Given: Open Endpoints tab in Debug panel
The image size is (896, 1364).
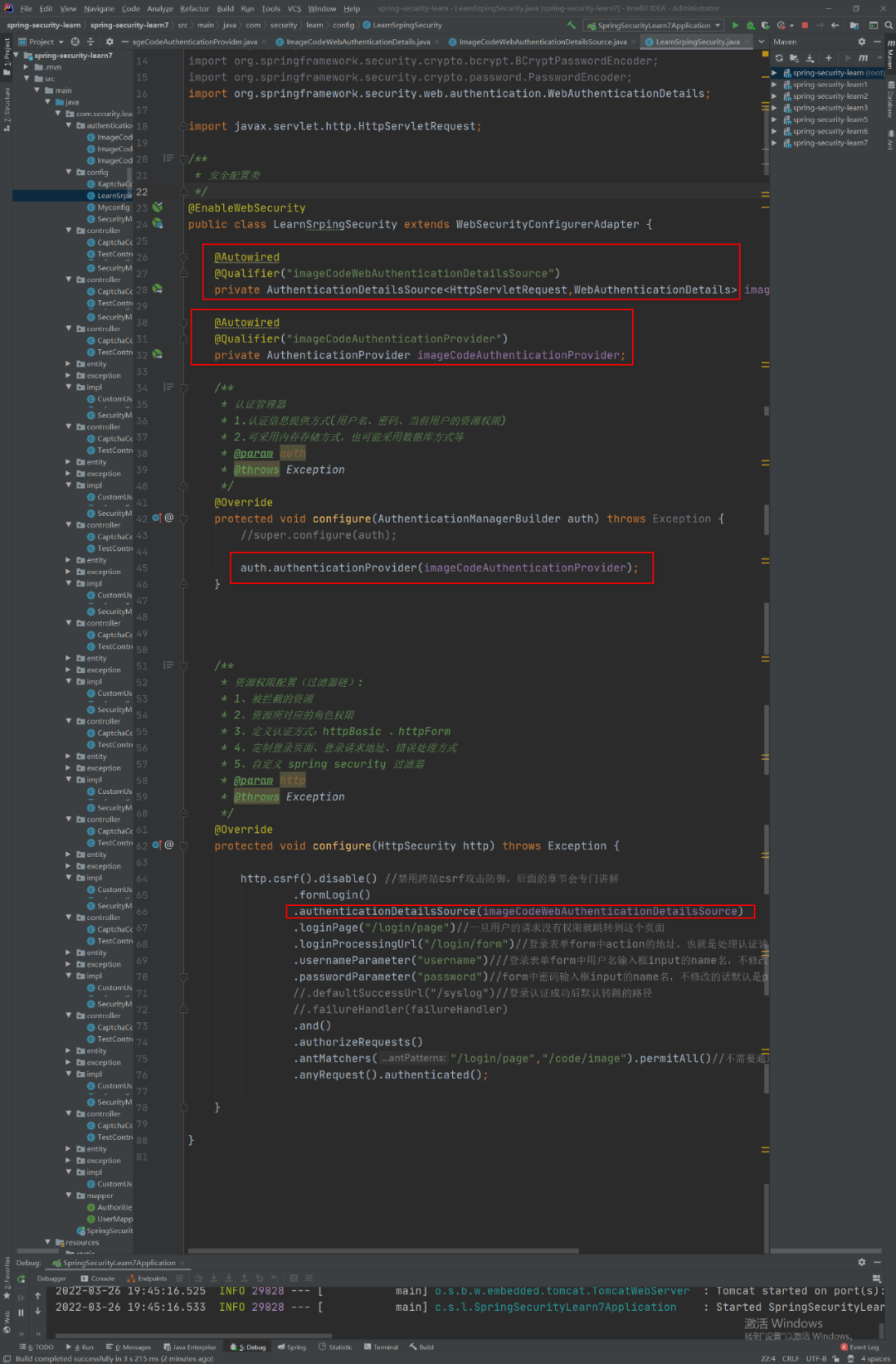Looking at the screenshot, I should point(147,1279).
